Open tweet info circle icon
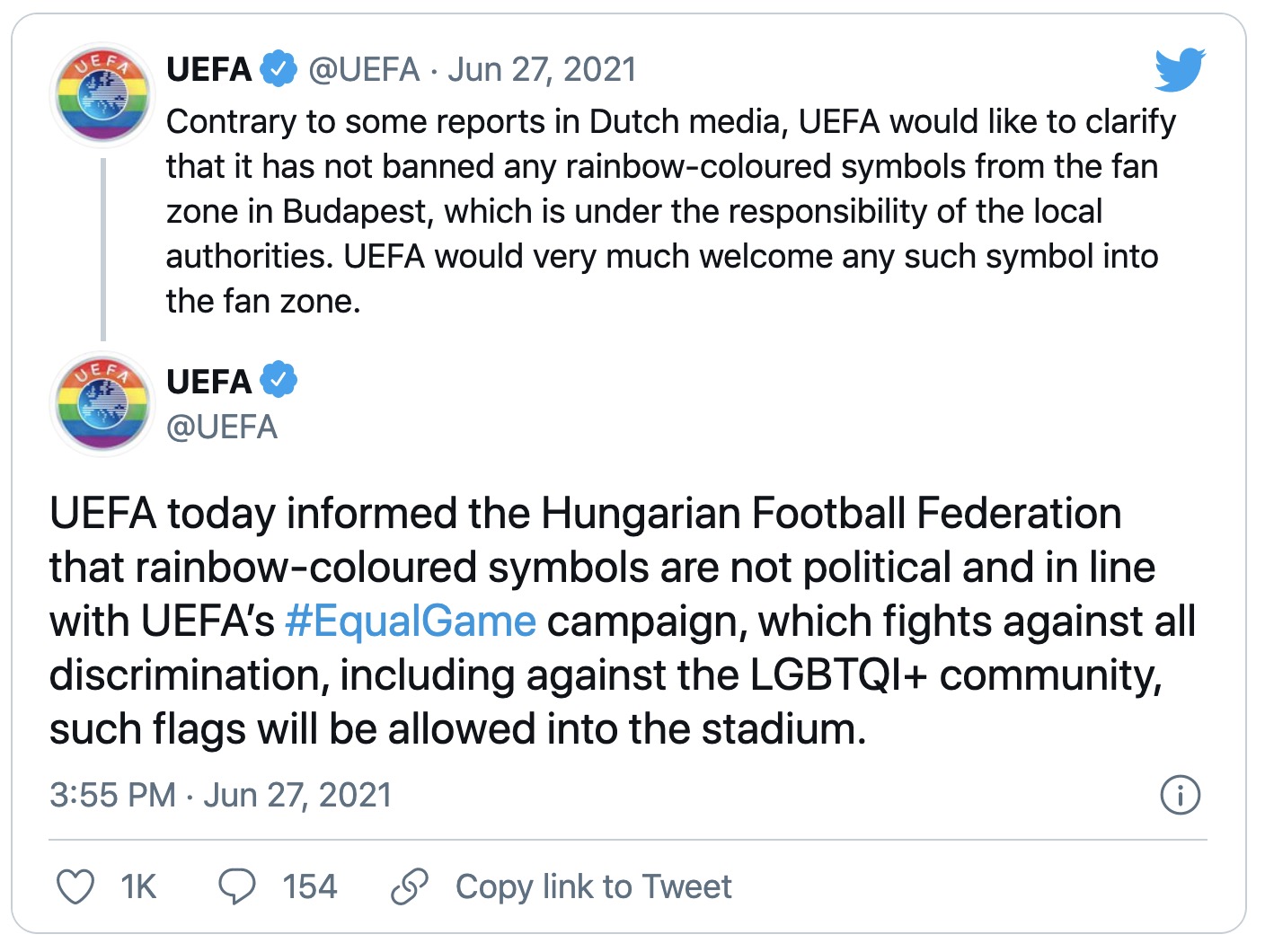This screenshot has width=1265, height=952. [x=1180, y=795]
